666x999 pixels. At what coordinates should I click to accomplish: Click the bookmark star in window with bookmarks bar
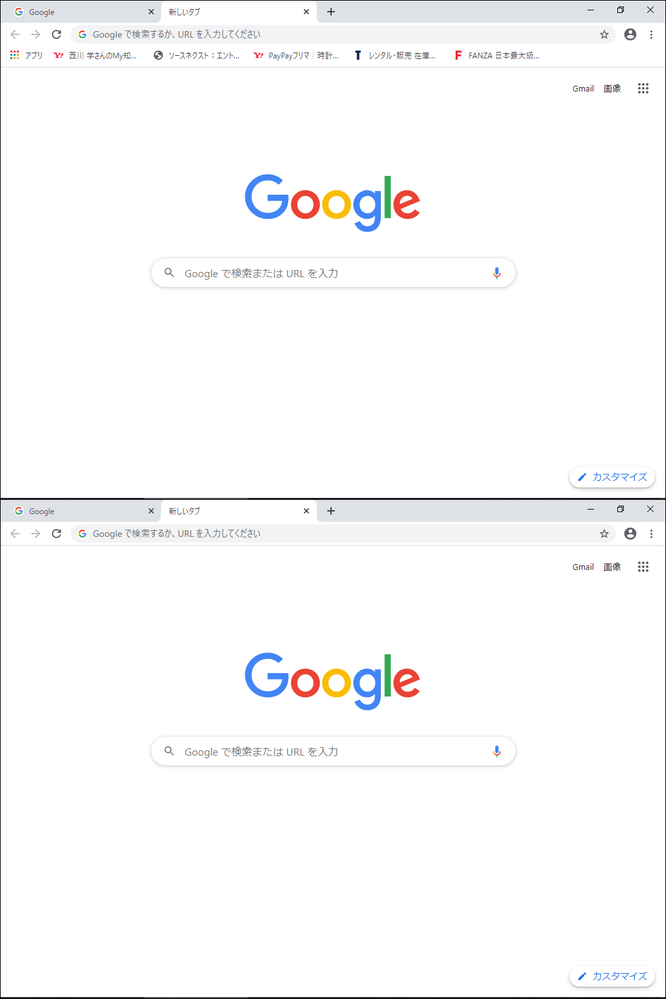(x=604, y=34)
